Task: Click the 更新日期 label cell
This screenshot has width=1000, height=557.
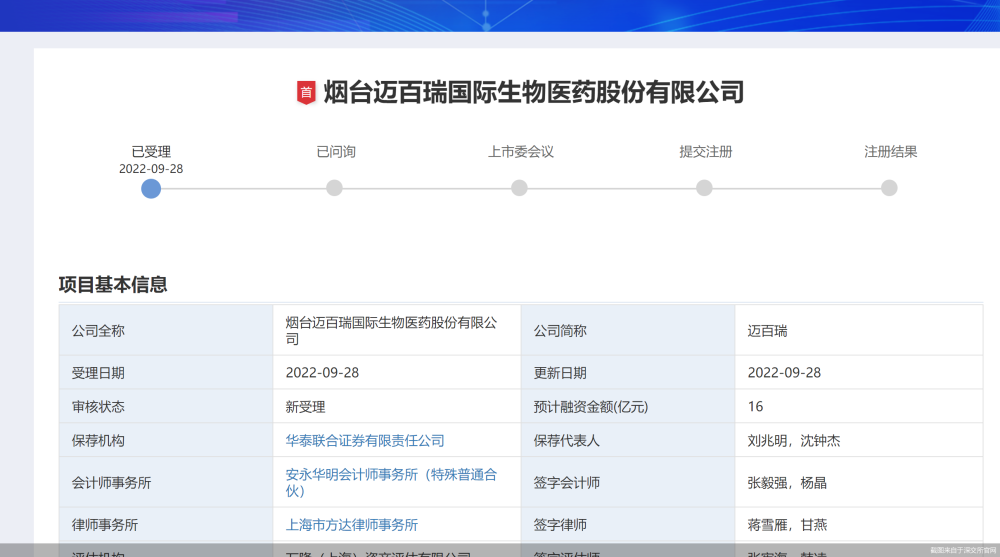Action: 628,373
